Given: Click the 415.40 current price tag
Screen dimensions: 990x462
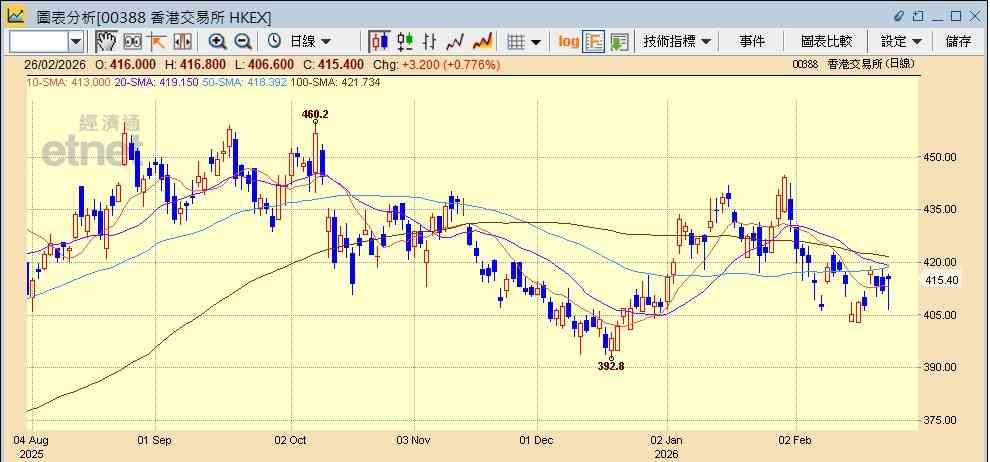Looking at the screenshot, I should click(941, 280).
